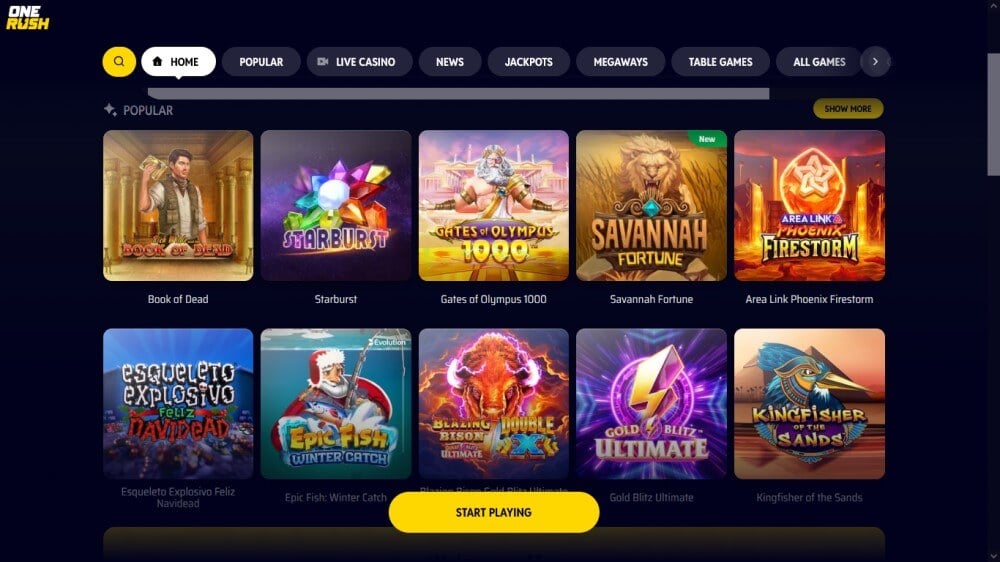1000x562 pixels.
Task: Launch the Starburst game tile
Action: tap(335, 205)
